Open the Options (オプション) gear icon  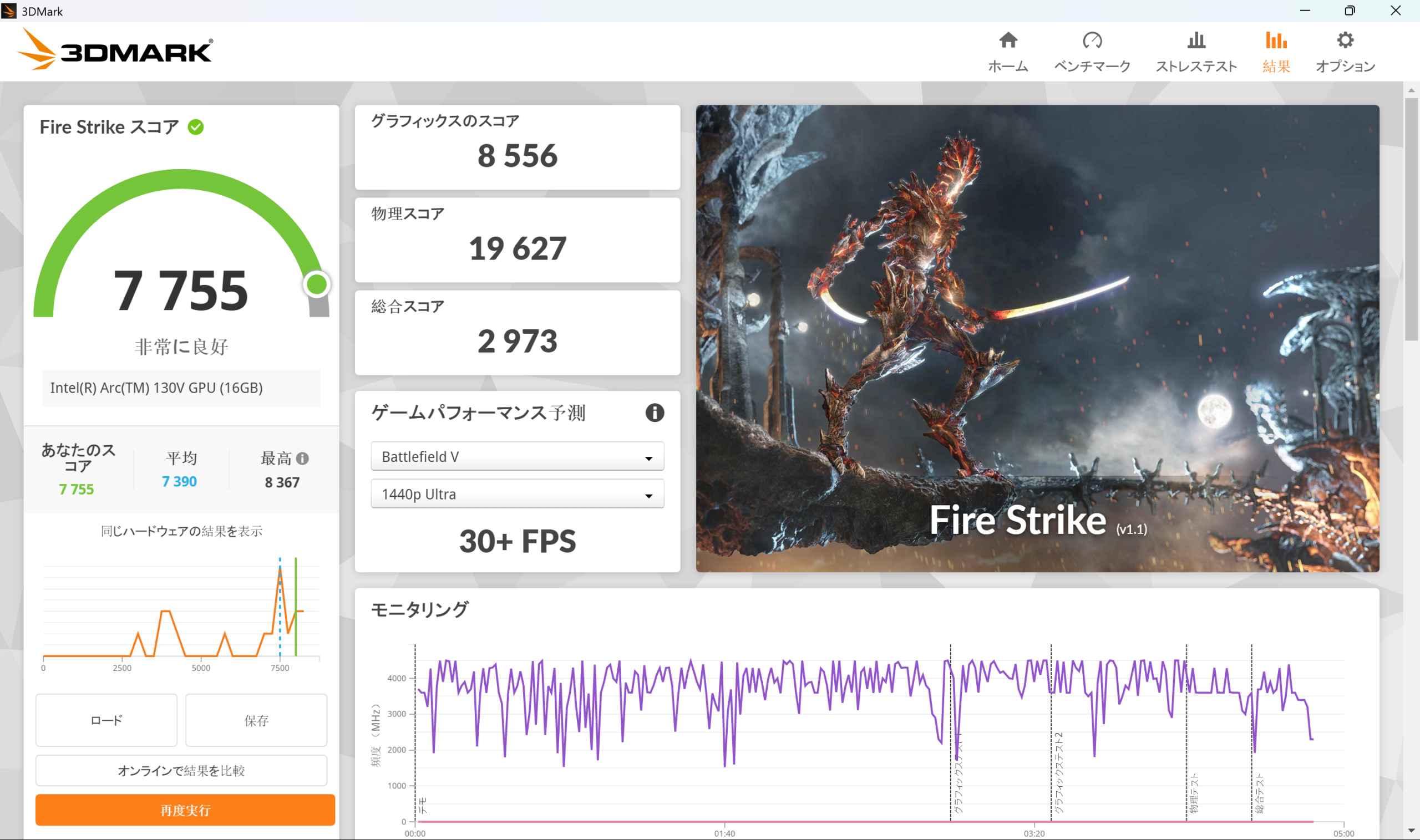click(1345, 41)
